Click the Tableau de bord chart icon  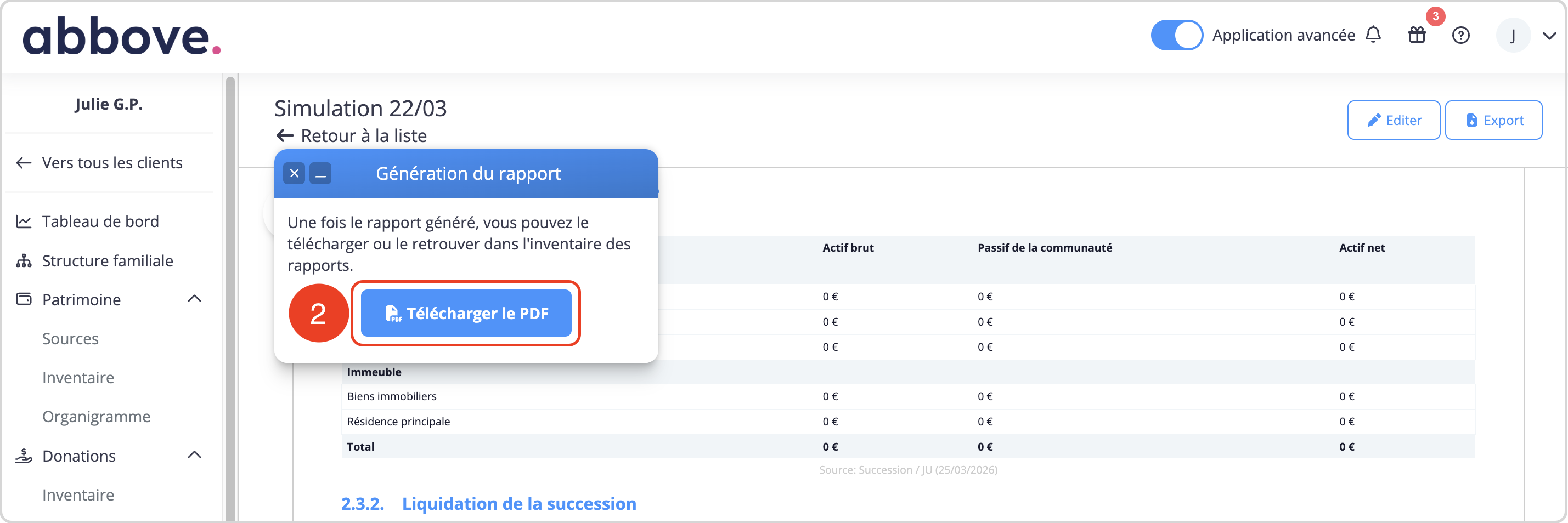[x=24, y=221]
